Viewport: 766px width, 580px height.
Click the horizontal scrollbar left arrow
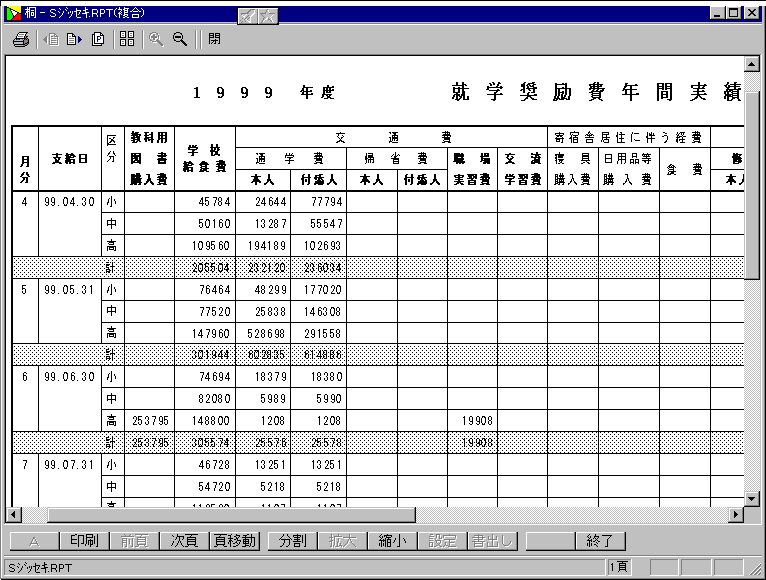(13, 515)
